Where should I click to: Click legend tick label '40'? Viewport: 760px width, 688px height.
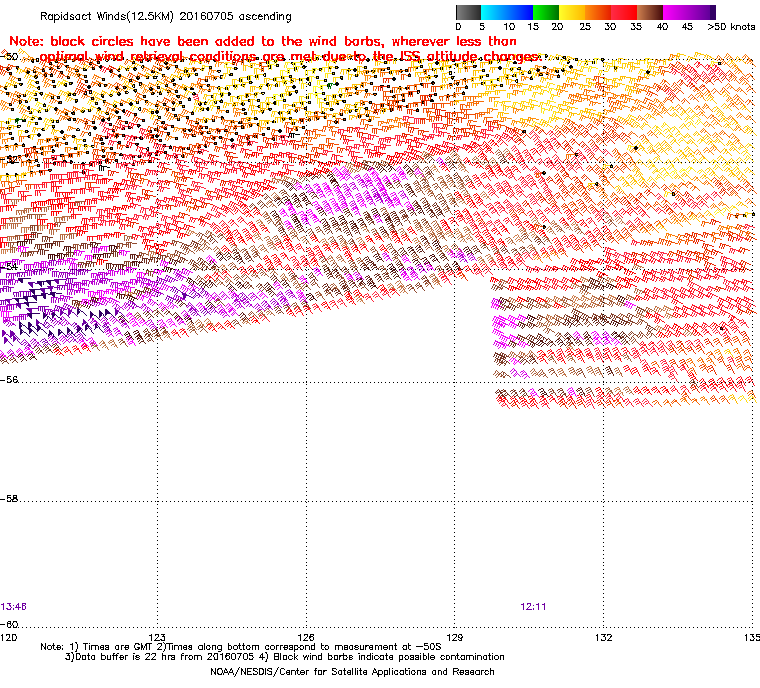[x=663, y=27]
